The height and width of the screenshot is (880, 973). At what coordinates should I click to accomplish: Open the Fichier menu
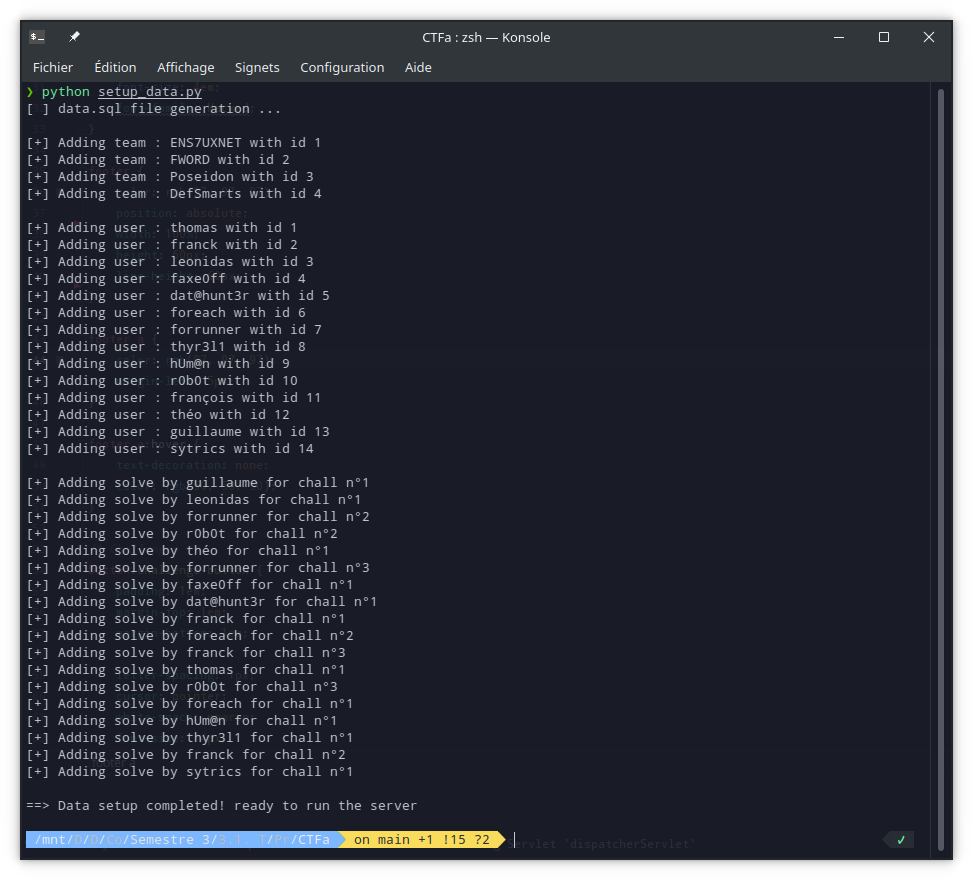[53, 67]
